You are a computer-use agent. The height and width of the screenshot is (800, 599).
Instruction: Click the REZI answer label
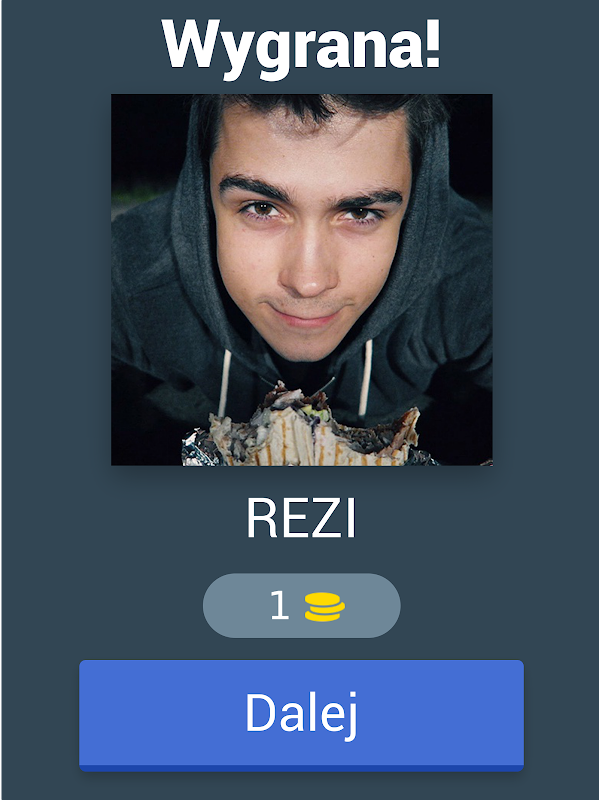(x=301, y=518)
